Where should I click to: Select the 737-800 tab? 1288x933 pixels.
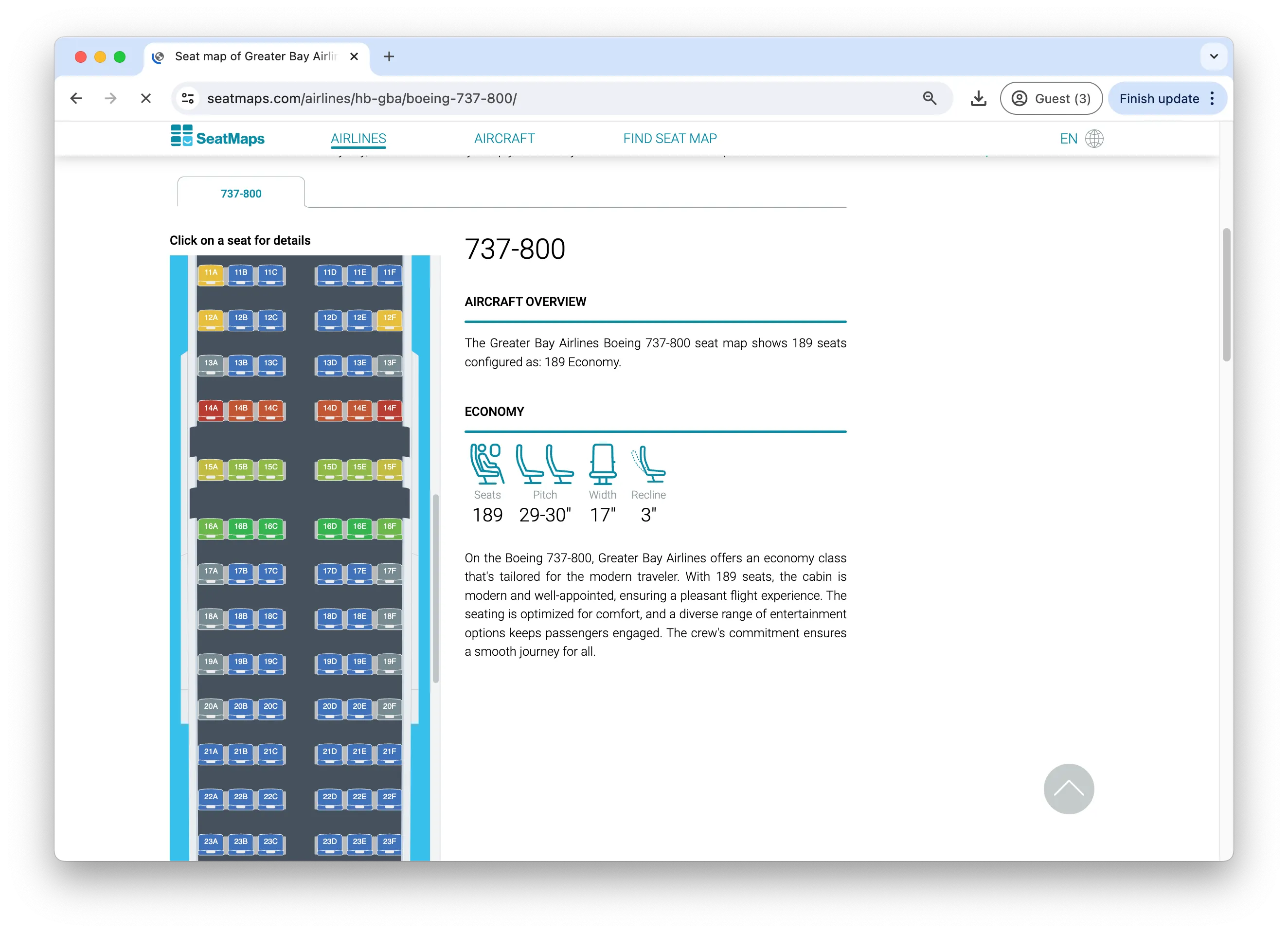coord(241,193)
